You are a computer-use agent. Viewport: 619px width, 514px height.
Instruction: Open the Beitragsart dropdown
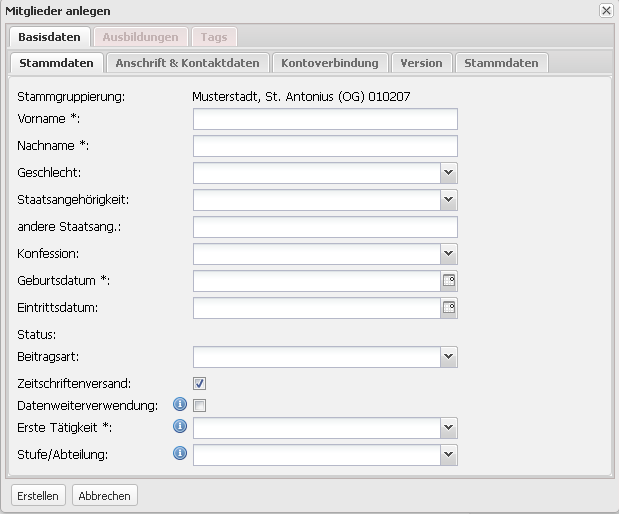(449, 356)
